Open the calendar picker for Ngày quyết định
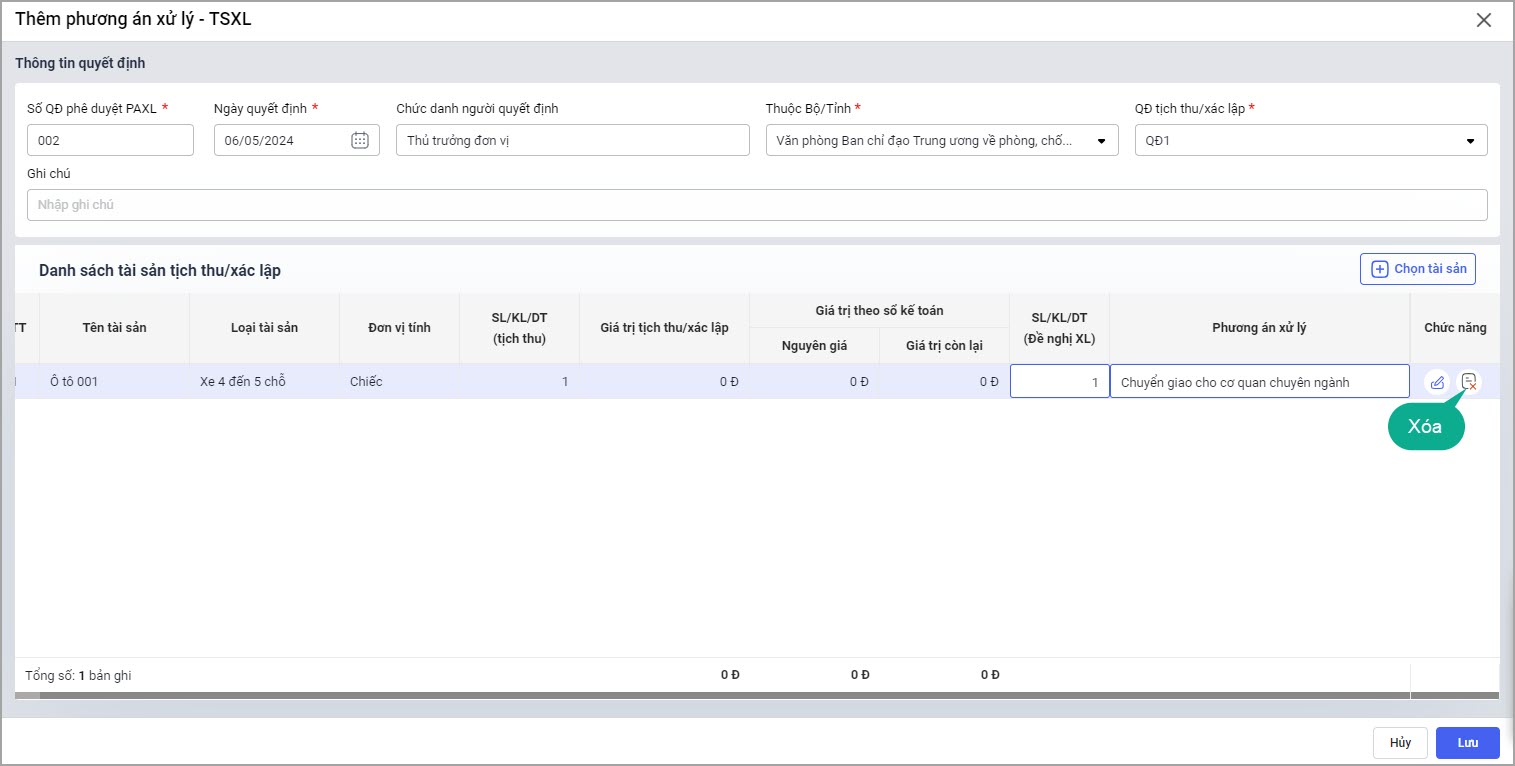The width and height of the screenshot is (1515, 766). pos(360,141)
